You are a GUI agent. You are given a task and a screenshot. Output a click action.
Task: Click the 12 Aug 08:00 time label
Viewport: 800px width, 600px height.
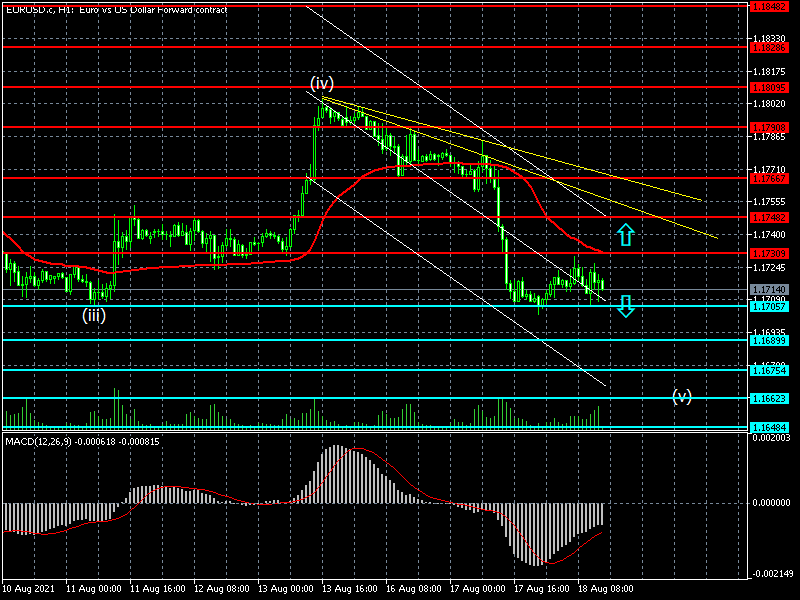[x=222, y=589]
